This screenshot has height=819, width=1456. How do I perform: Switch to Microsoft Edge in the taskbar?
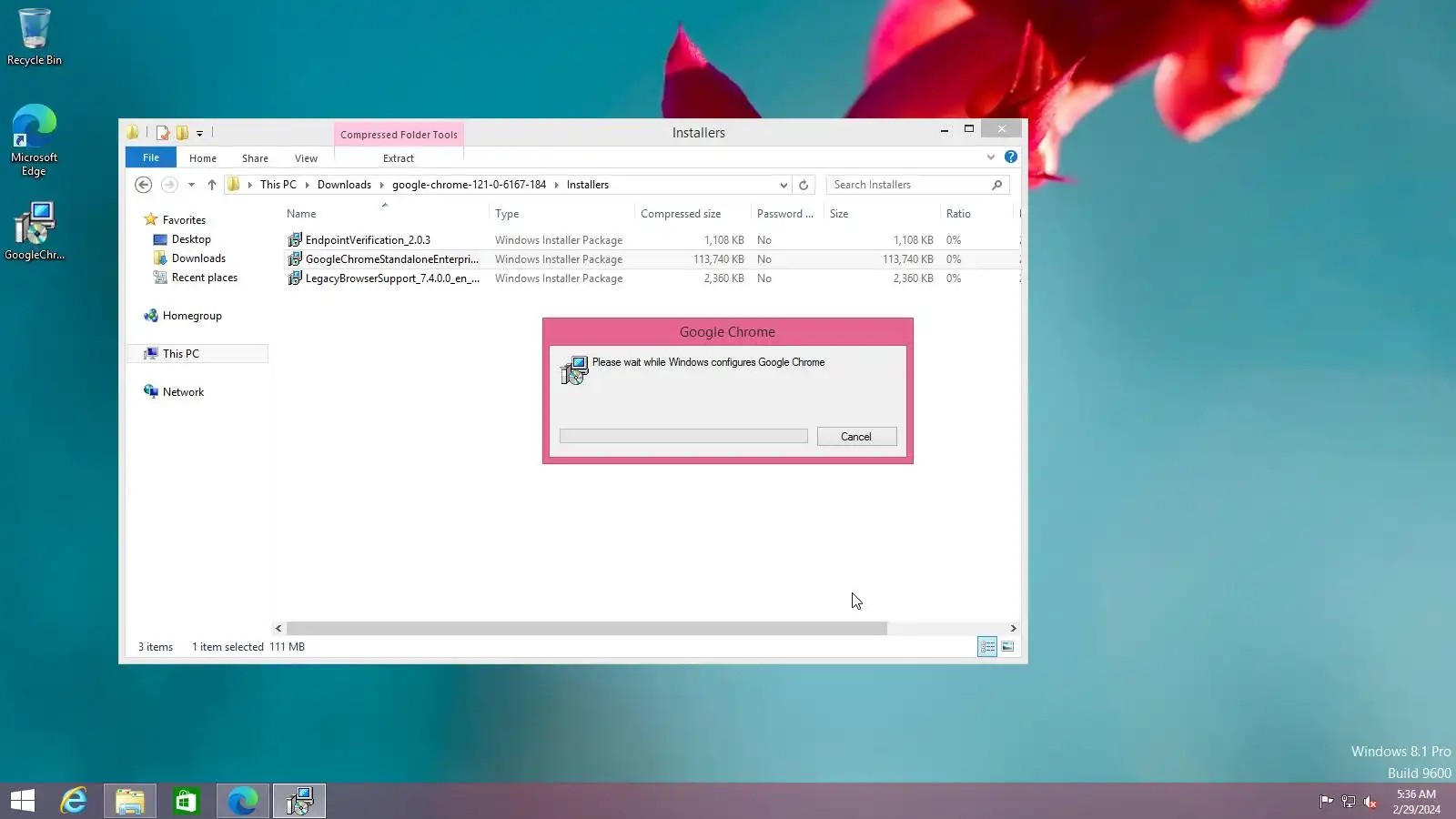pos(242,801)
